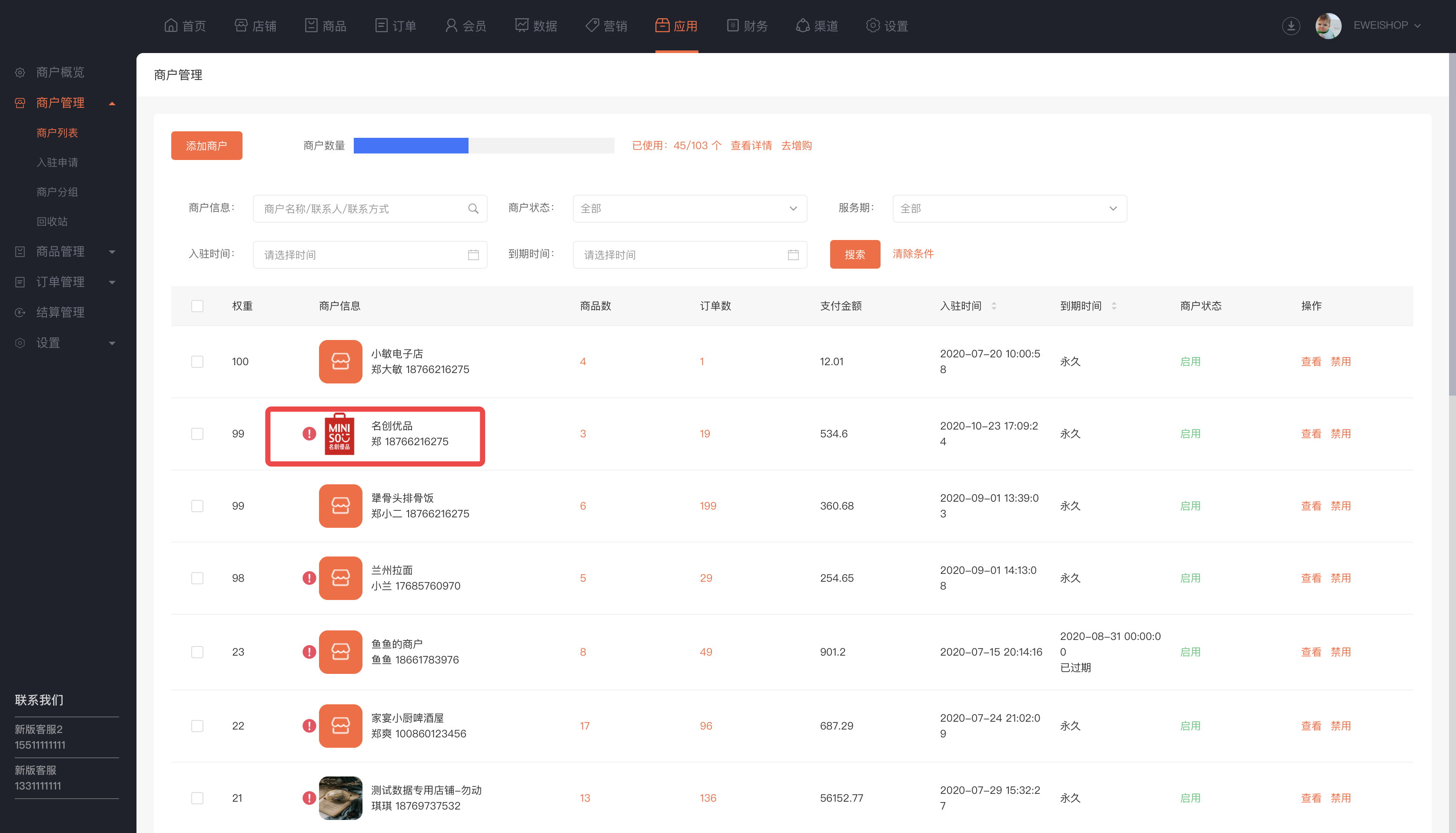Click red warning icon beside 兰州拉面
This screenshot has height=833, width=1456.
[309, 578]
